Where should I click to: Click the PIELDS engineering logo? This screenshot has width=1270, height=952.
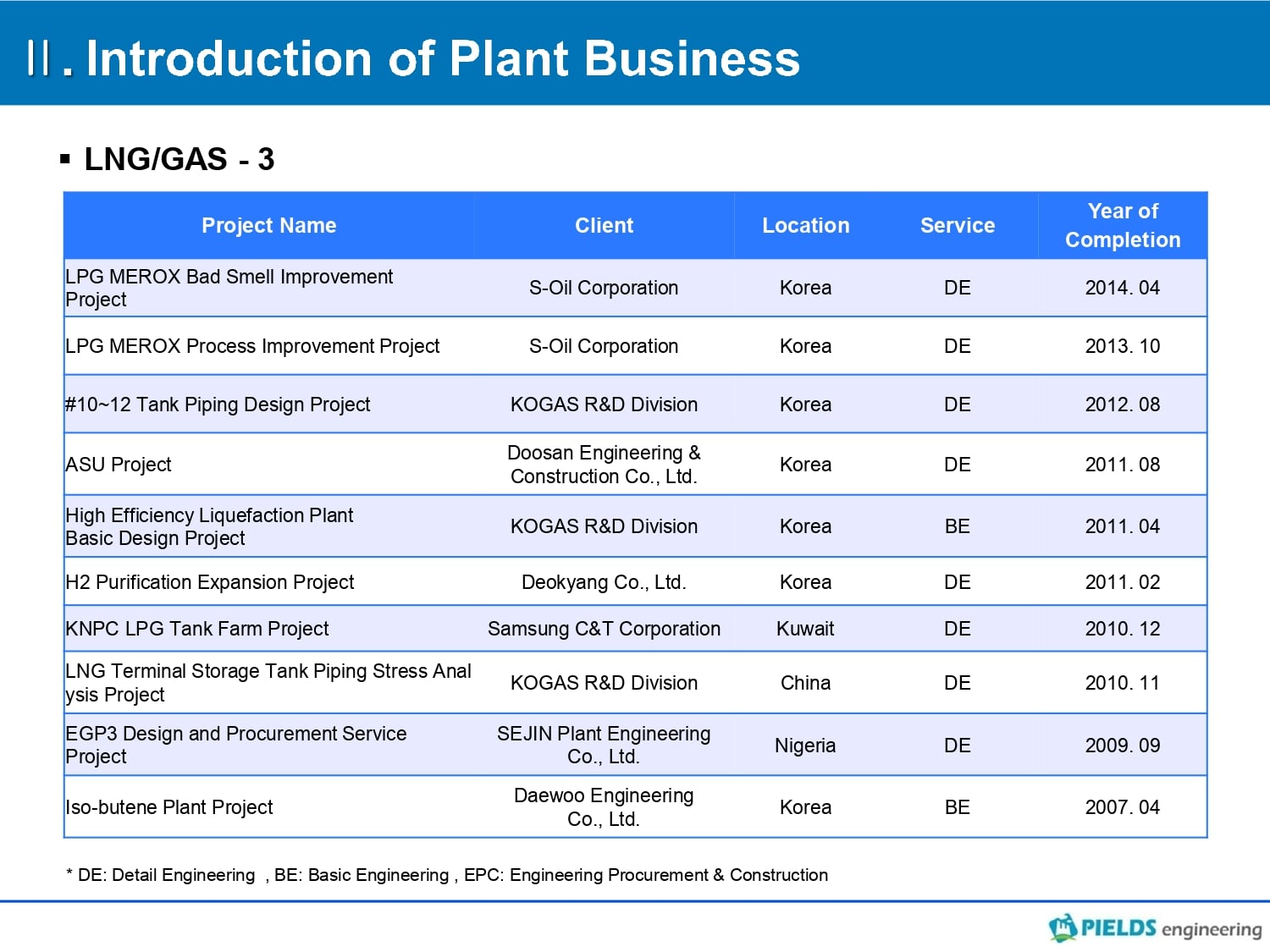point(1155,928)
